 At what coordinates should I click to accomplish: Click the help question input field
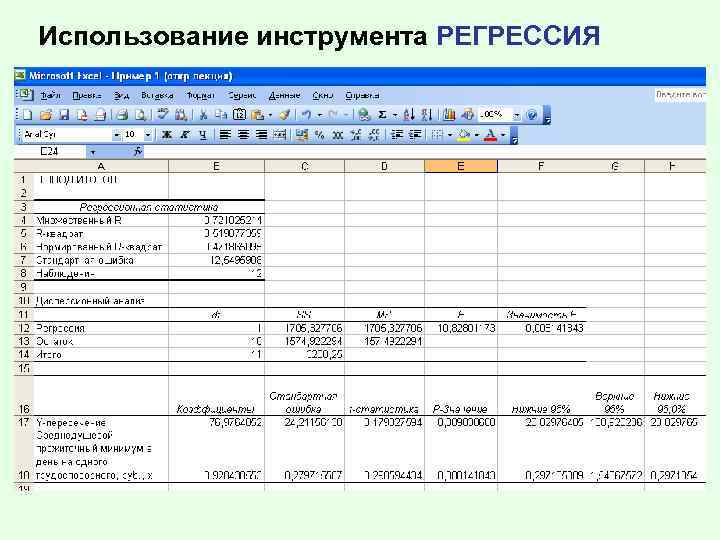tap(680, 95)
